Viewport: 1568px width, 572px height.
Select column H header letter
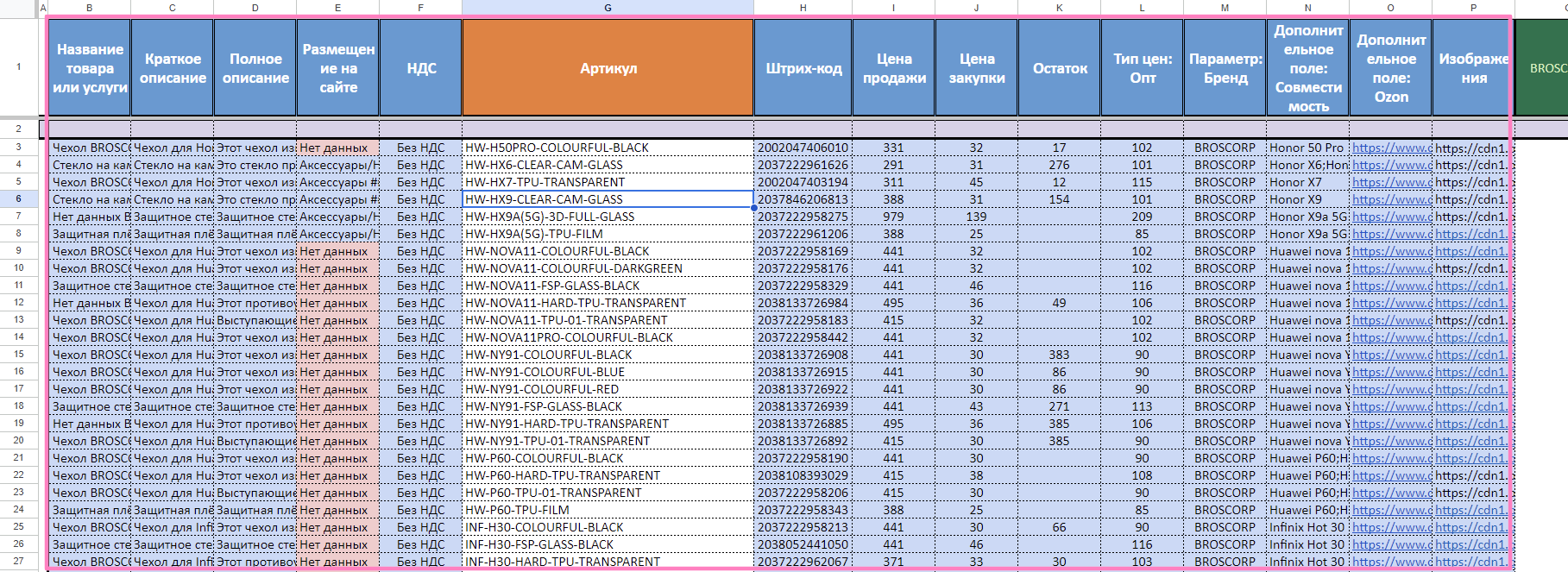[x=803, y=8]
